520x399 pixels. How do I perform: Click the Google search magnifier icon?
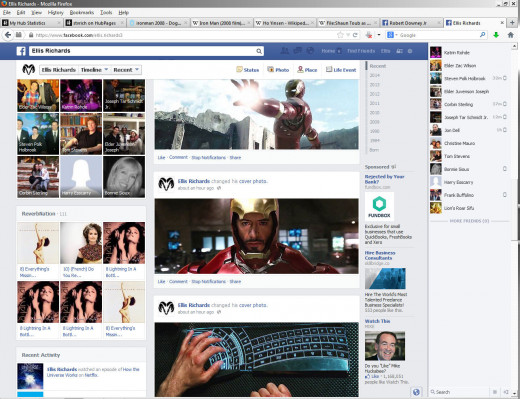pyautogui.click(x=482, y=35)
